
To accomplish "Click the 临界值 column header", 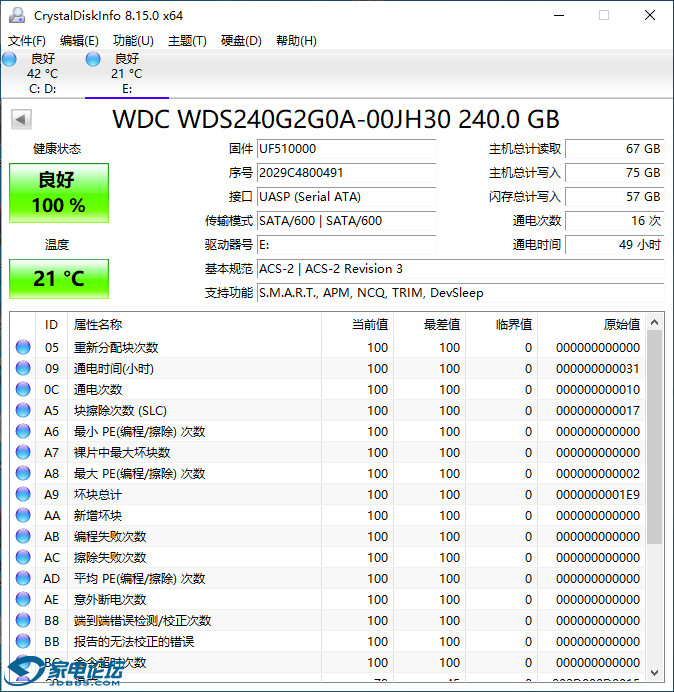I will [x=501, y=325].
